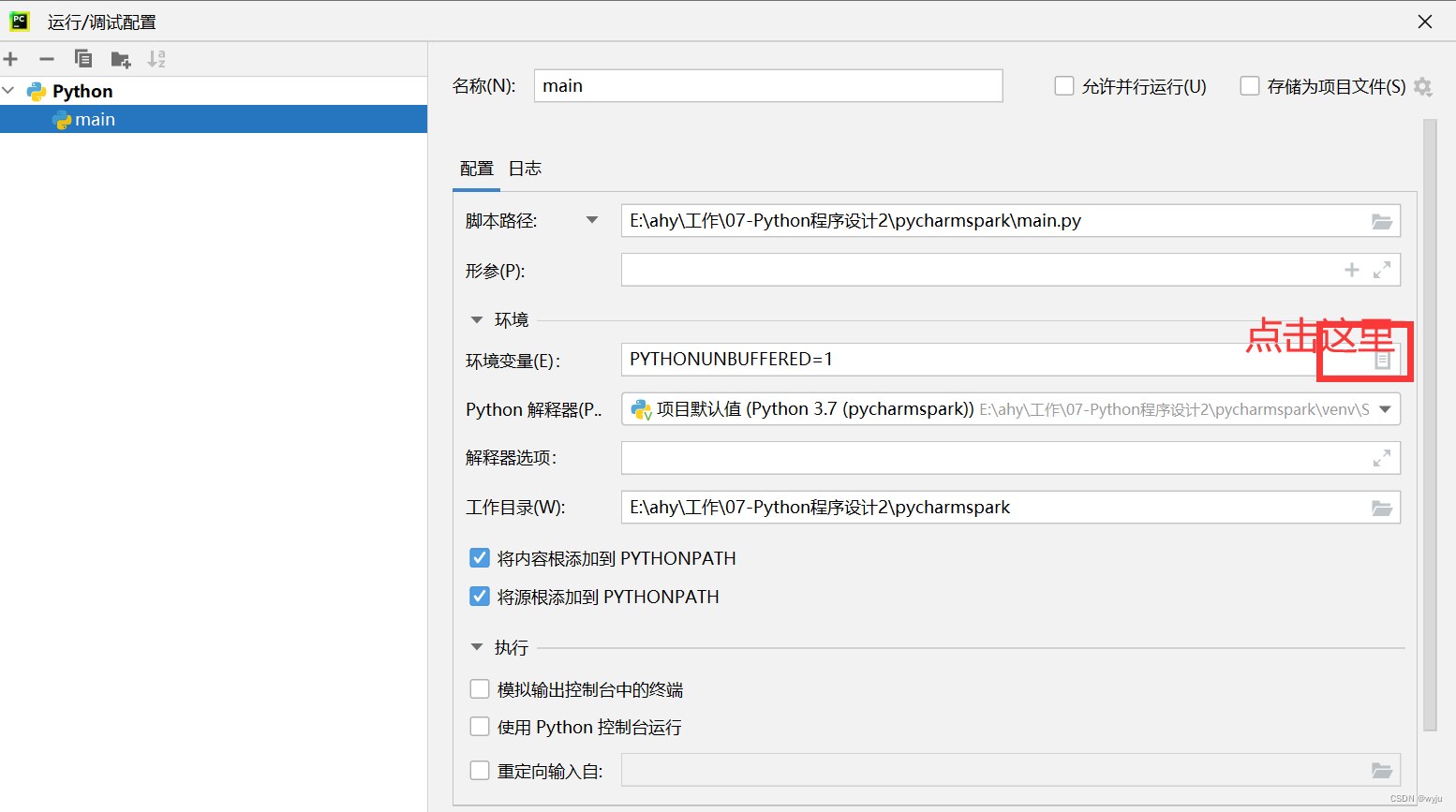Enable 允许并行运行 checkbox

1064,86
